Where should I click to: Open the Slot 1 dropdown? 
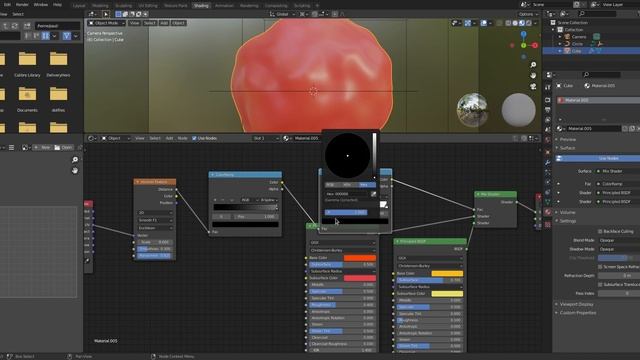click(266, 138)
